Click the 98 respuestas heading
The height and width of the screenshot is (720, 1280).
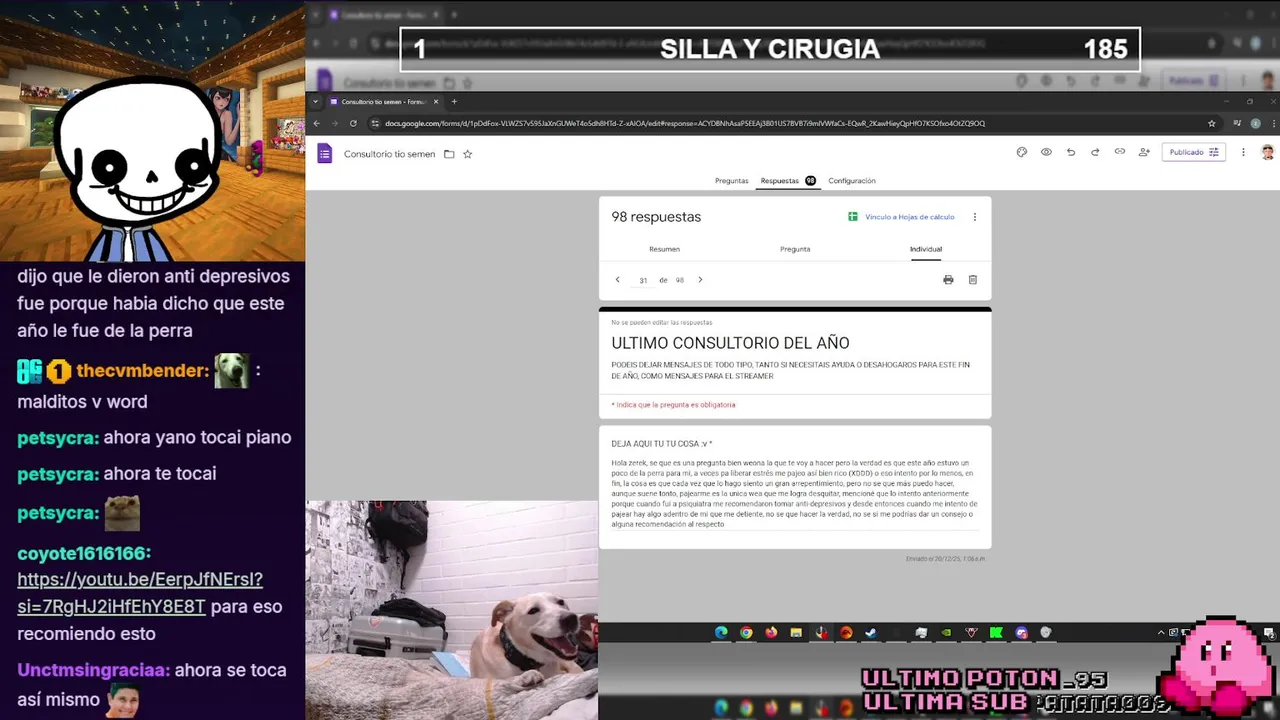656,217
